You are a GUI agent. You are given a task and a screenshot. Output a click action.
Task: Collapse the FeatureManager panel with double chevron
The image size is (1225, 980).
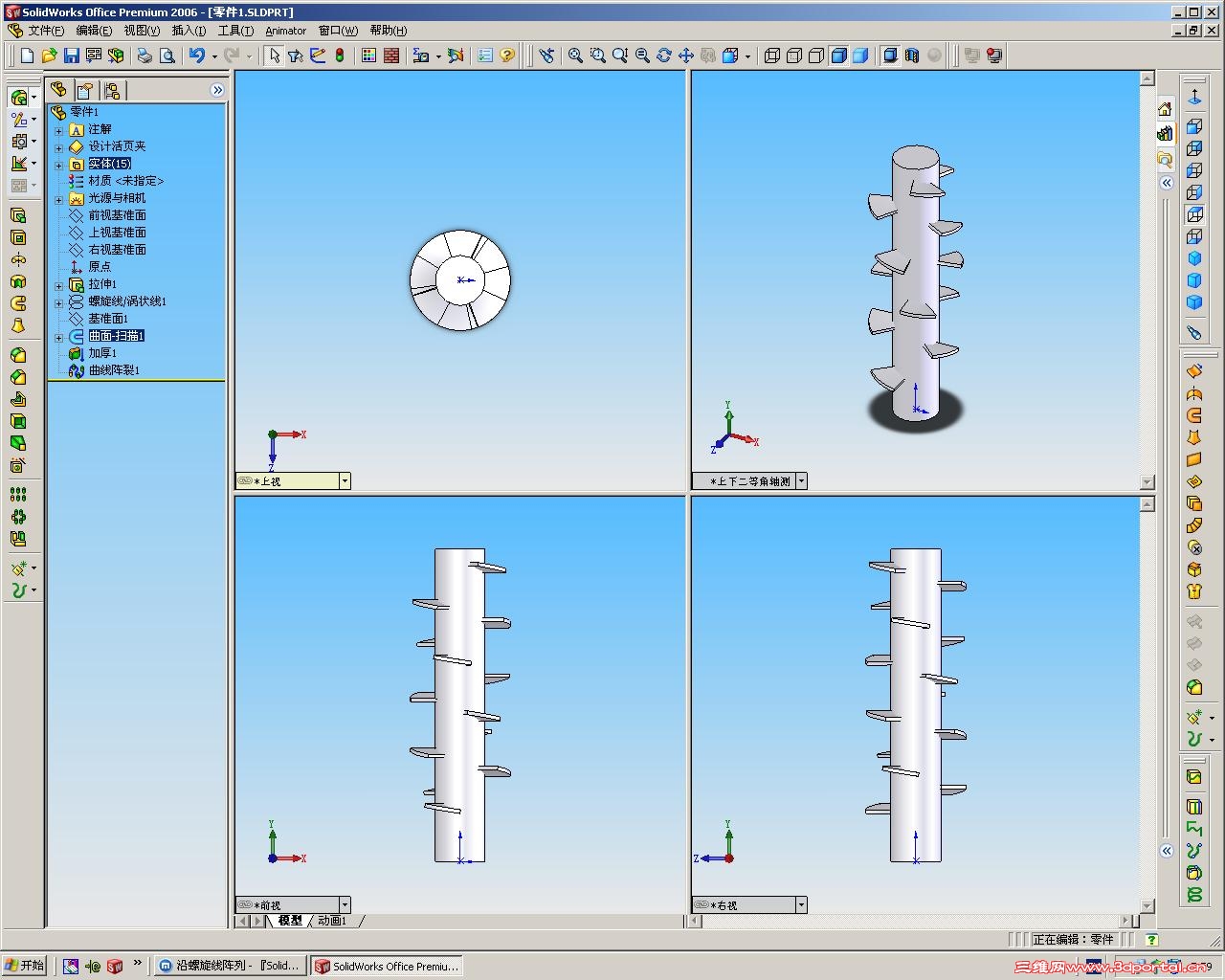[217, 90]
